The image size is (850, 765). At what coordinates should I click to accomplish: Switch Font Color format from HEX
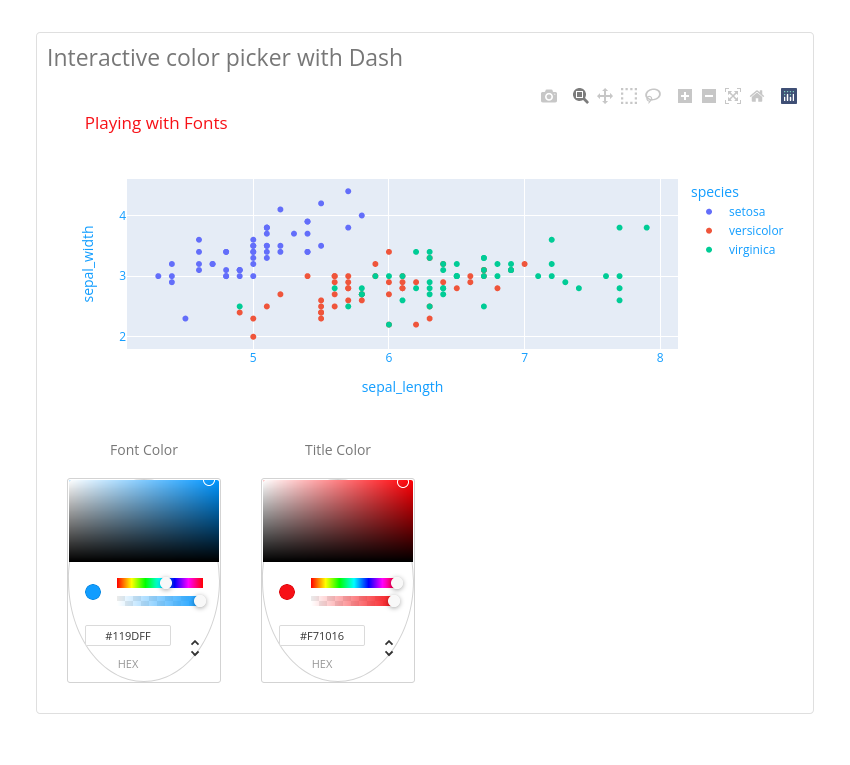point(195,648)
